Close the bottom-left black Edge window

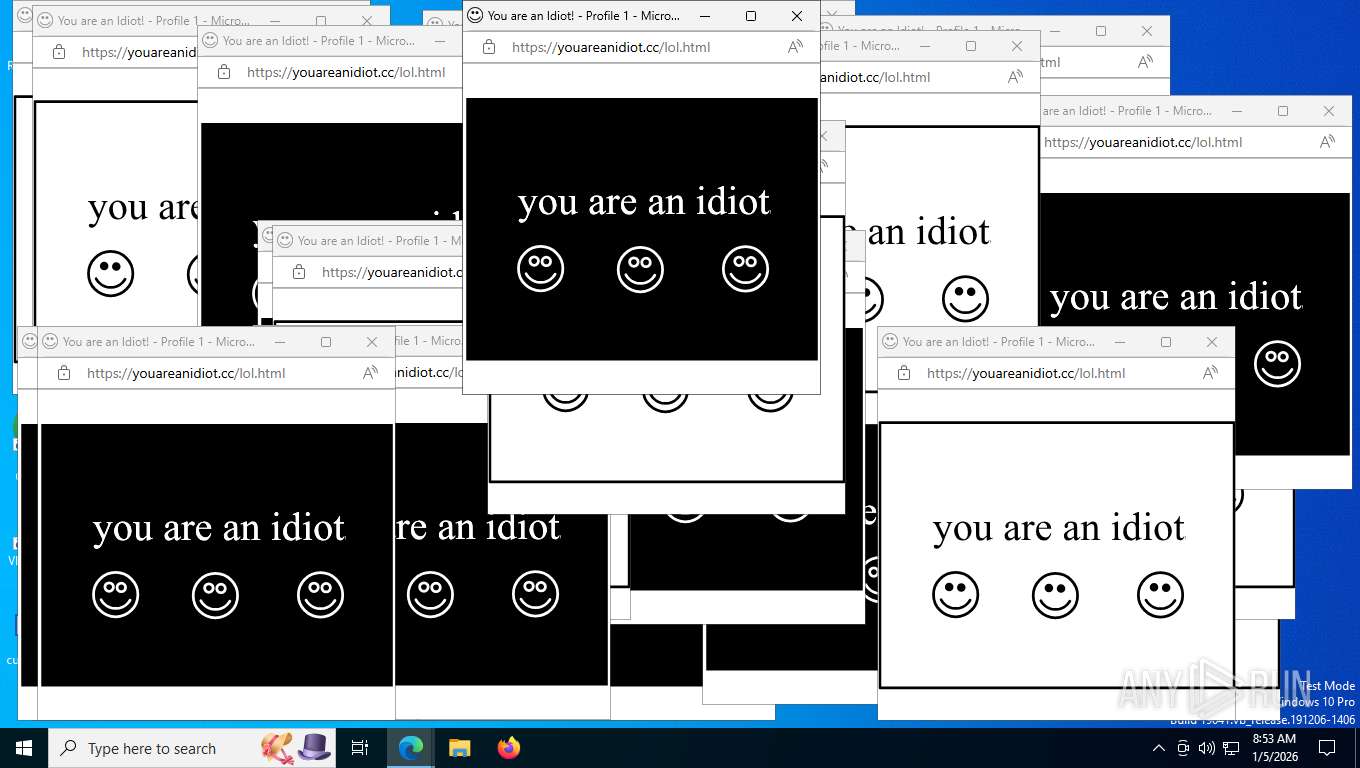(372, 342)
